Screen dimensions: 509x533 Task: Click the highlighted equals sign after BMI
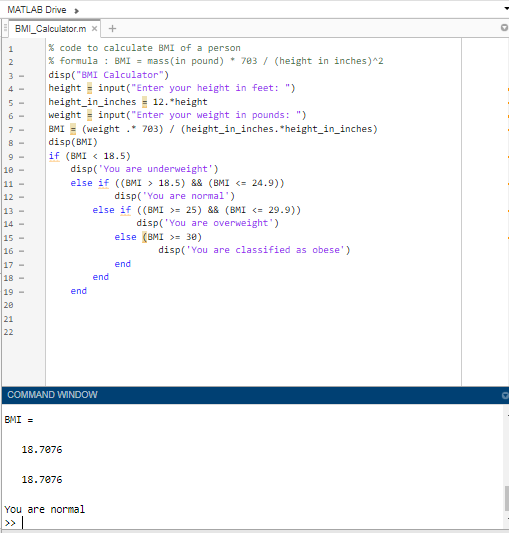pos(73,129)
